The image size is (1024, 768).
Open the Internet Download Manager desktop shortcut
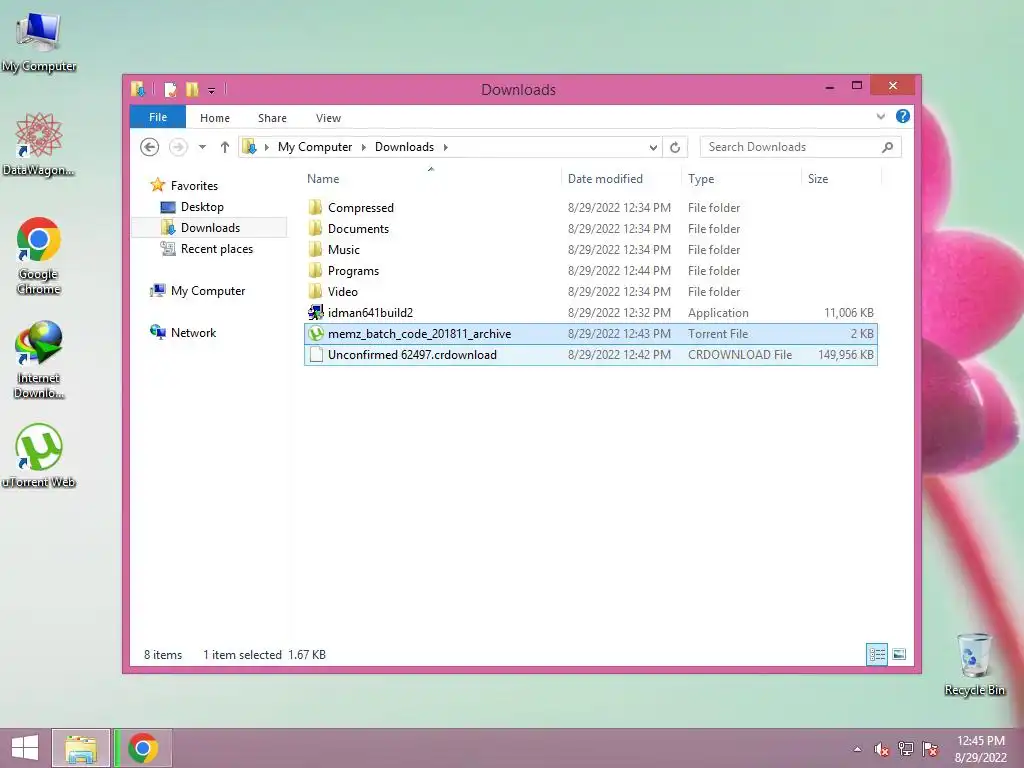pyautogui.click(x=39, y=359)
